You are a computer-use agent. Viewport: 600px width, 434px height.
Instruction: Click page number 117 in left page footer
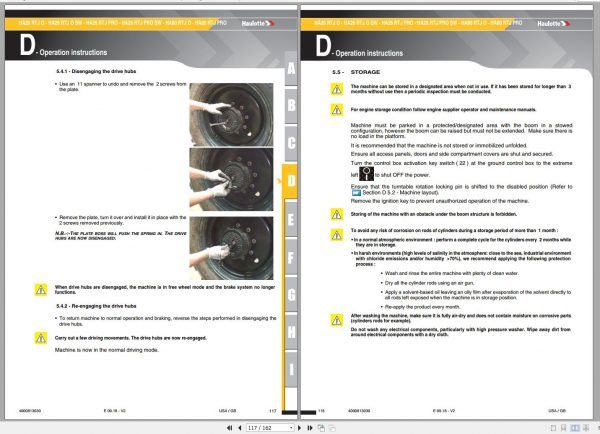[x=272, y=411]
